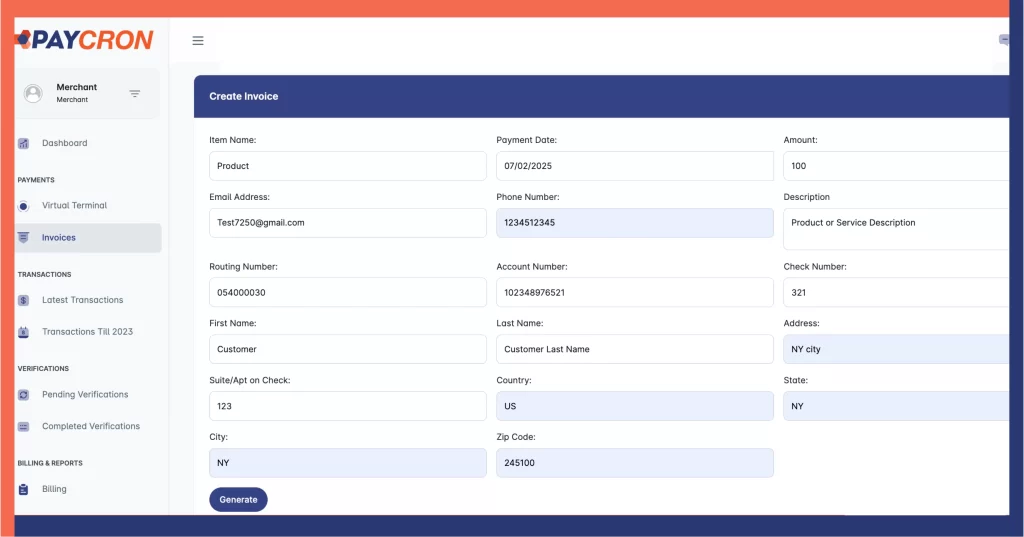
Task: Click the First Name field
Action: (x=347, y=350)
